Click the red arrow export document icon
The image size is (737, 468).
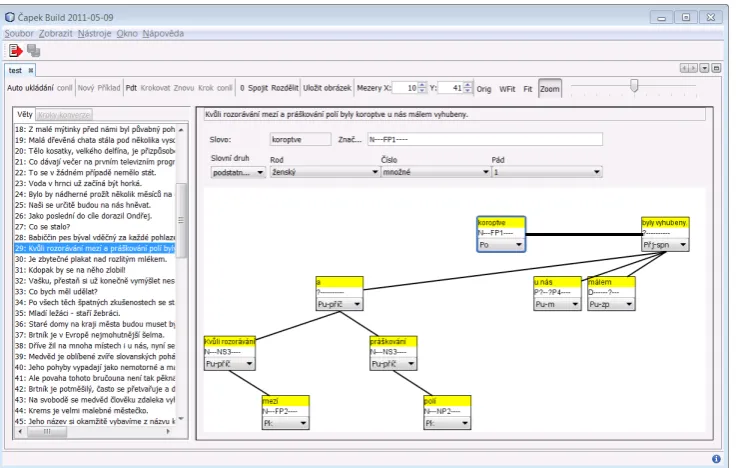tap(16, 50)
